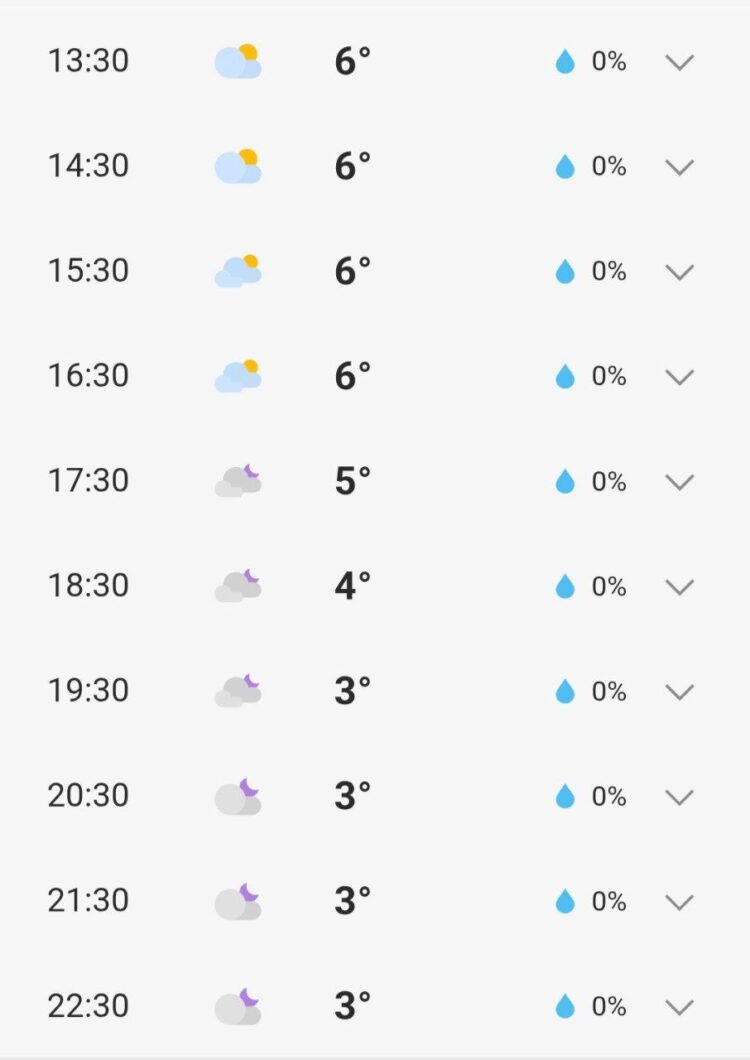
Task: Expand the 13:30 forecast details
Action: click(x=680, y=62)
